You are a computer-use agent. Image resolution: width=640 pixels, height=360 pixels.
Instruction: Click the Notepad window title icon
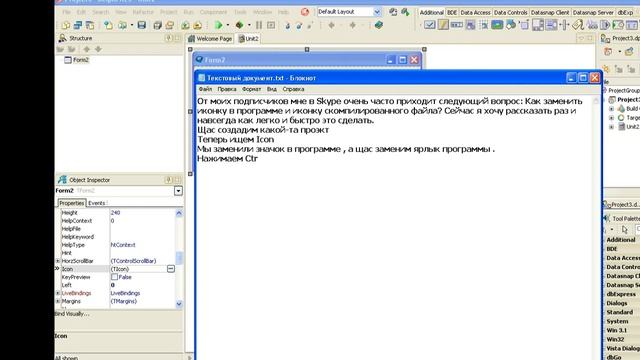201,78
